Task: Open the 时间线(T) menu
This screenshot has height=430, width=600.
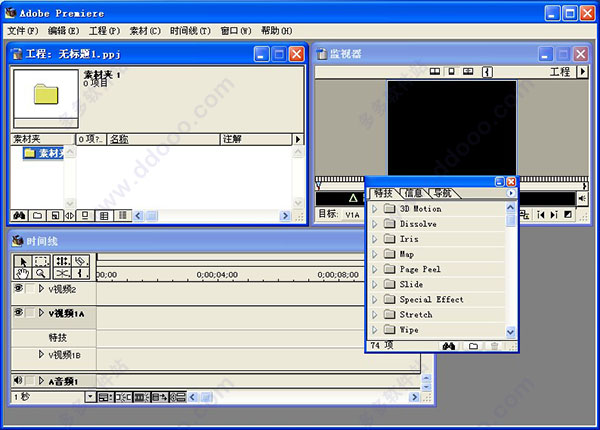Action: tap(190, 31)
